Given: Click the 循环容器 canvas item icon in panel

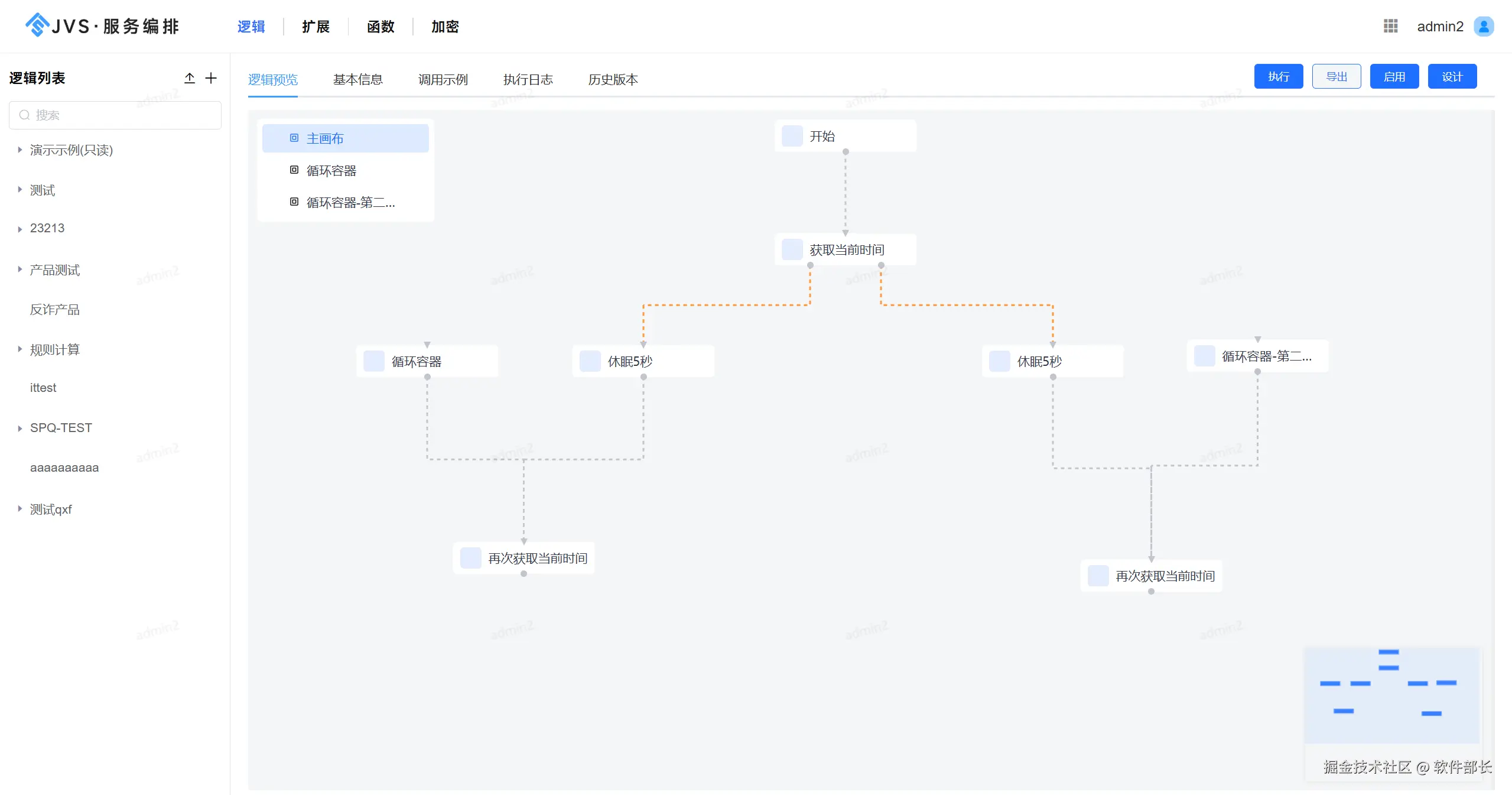Looking at the screenshot, I should tap(294, 170).
